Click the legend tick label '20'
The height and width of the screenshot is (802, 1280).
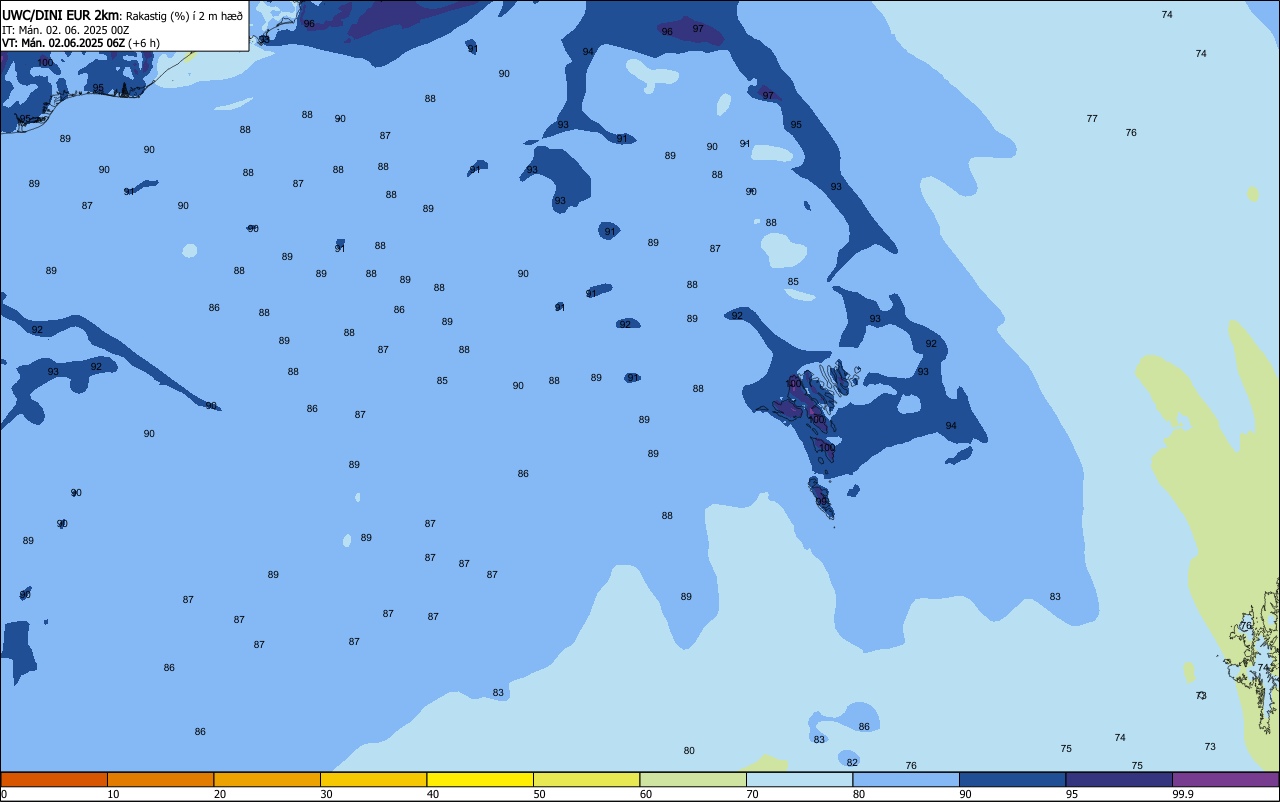(220, 794)
